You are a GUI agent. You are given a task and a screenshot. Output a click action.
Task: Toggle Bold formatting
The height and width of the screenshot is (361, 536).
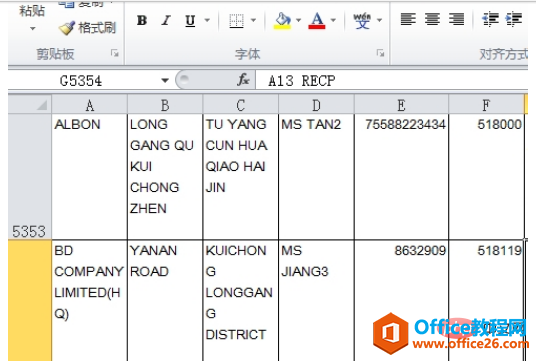[142, 21]
